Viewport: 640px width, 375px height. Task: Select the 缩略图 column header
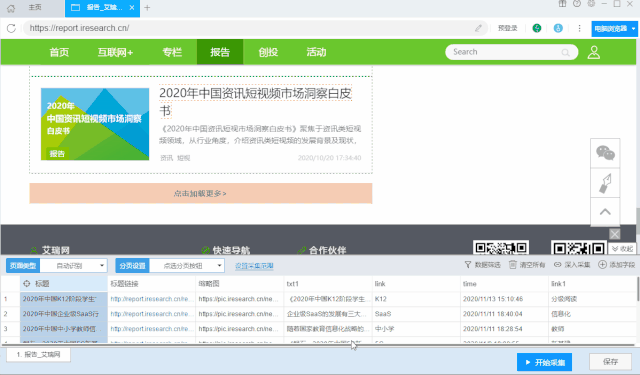tap(240, 284)
